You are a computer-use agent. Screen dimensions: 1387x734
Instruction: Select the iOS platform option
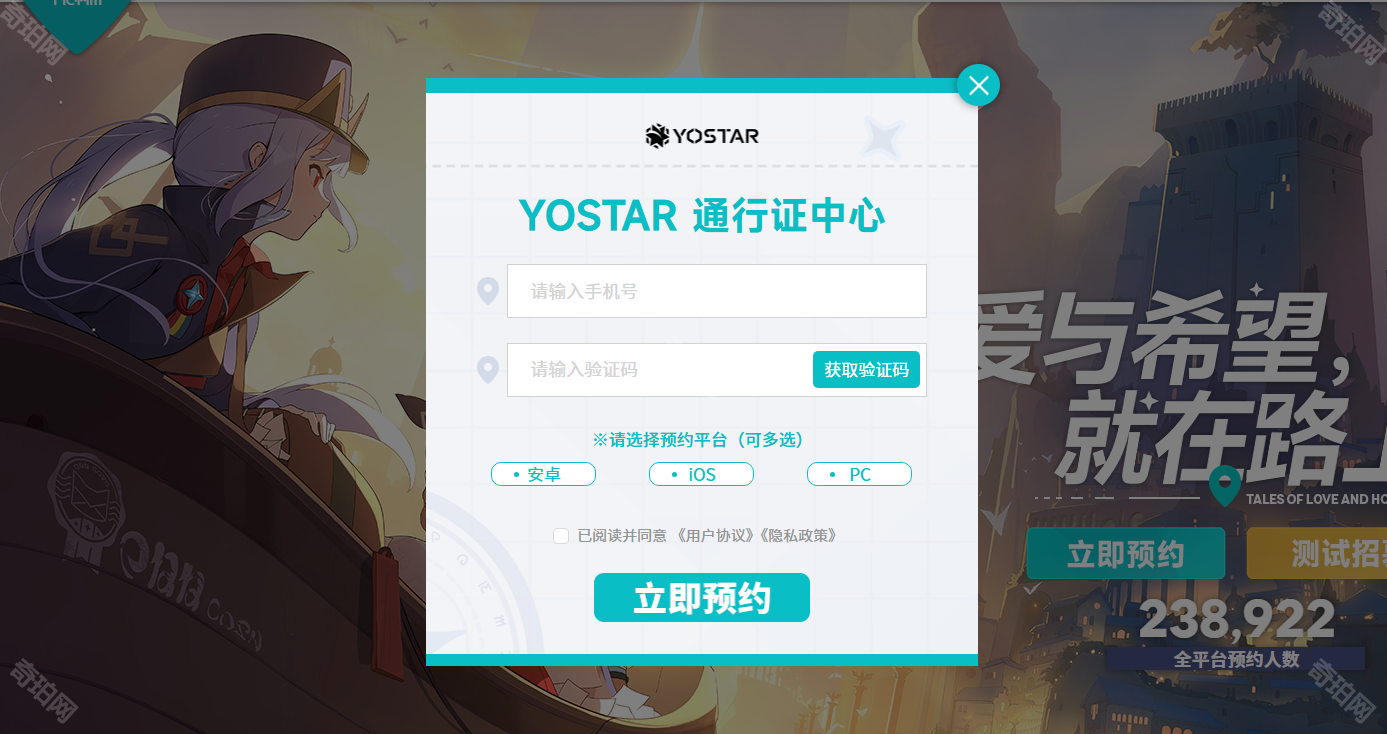point(701,474)
